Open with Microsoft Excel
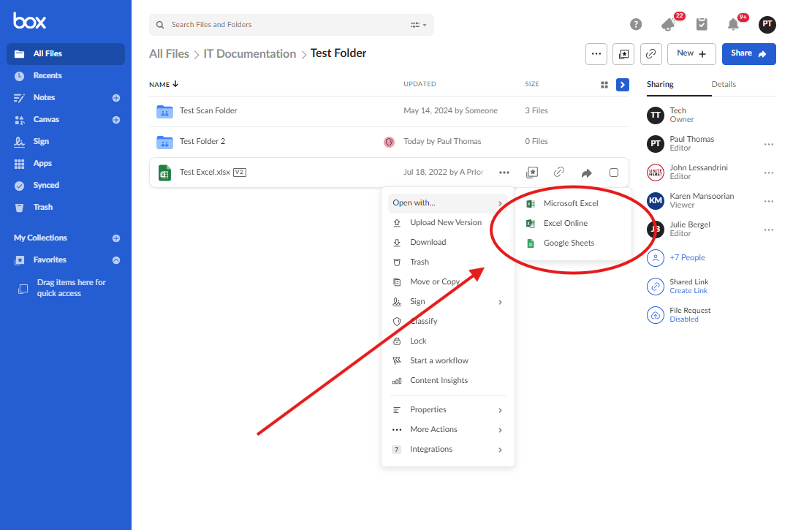This screenshot has width=794, height=530. tap(573, 203)
